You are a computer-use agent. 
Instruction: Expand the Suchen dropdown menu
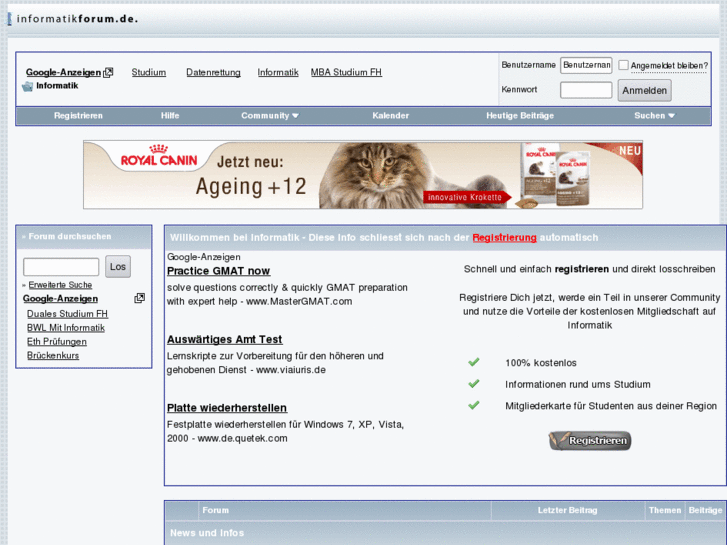[x=654, y=115]
